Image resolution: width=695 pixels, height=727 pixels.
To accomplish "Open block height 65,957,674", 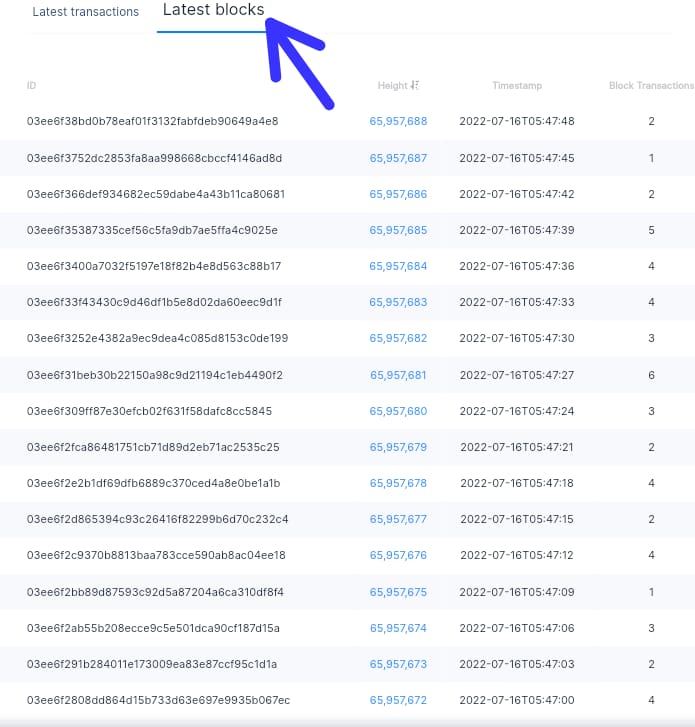I will (398, 628).
